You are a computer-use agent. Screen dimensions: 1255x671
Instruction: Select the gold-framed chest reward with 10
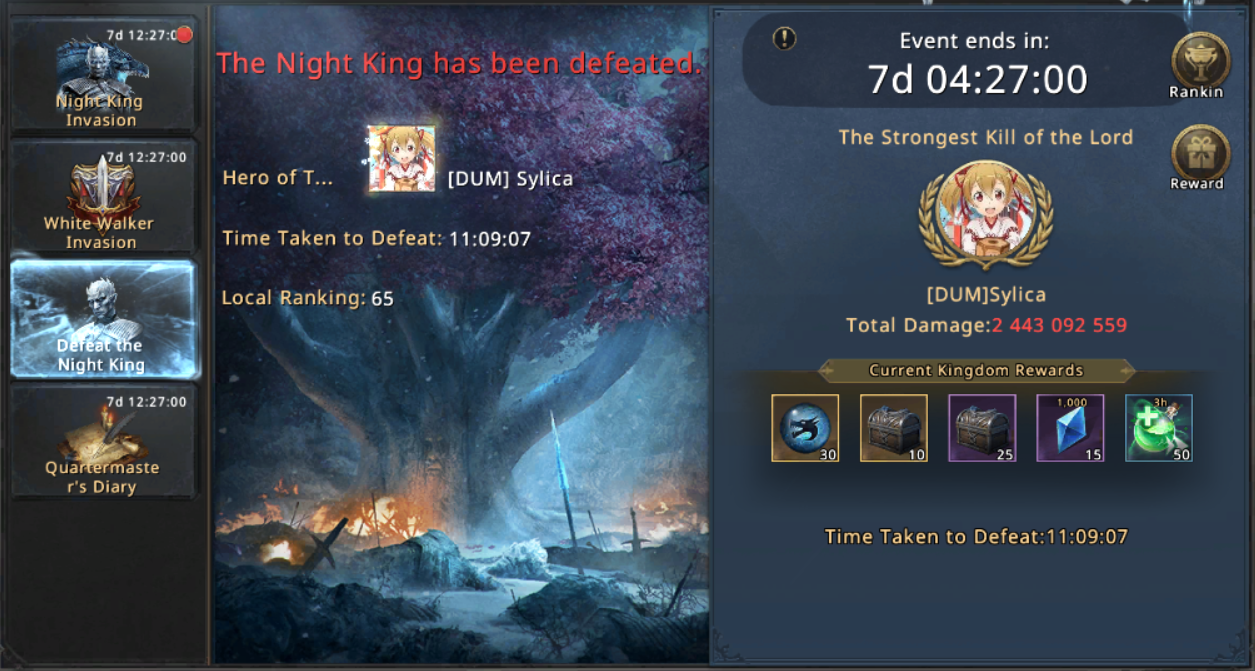(x=894, y=428)
